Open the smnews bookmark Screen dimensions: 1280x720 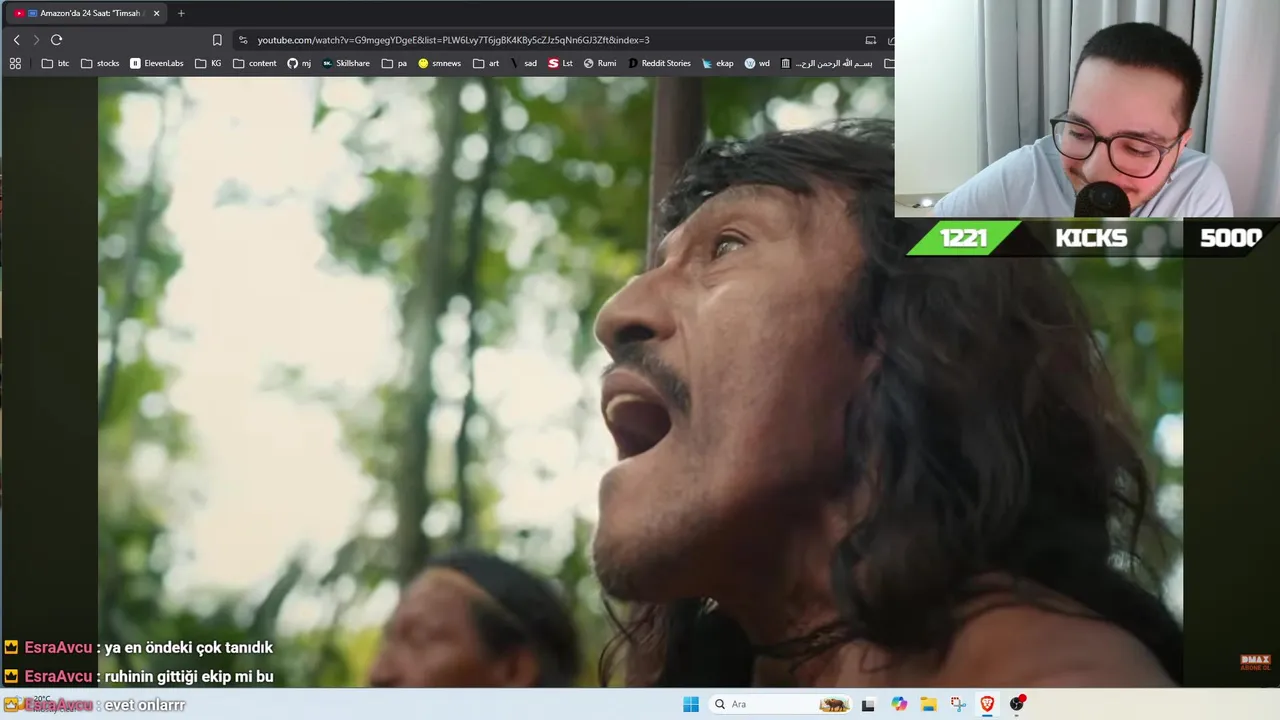click(x=440, y=63)
